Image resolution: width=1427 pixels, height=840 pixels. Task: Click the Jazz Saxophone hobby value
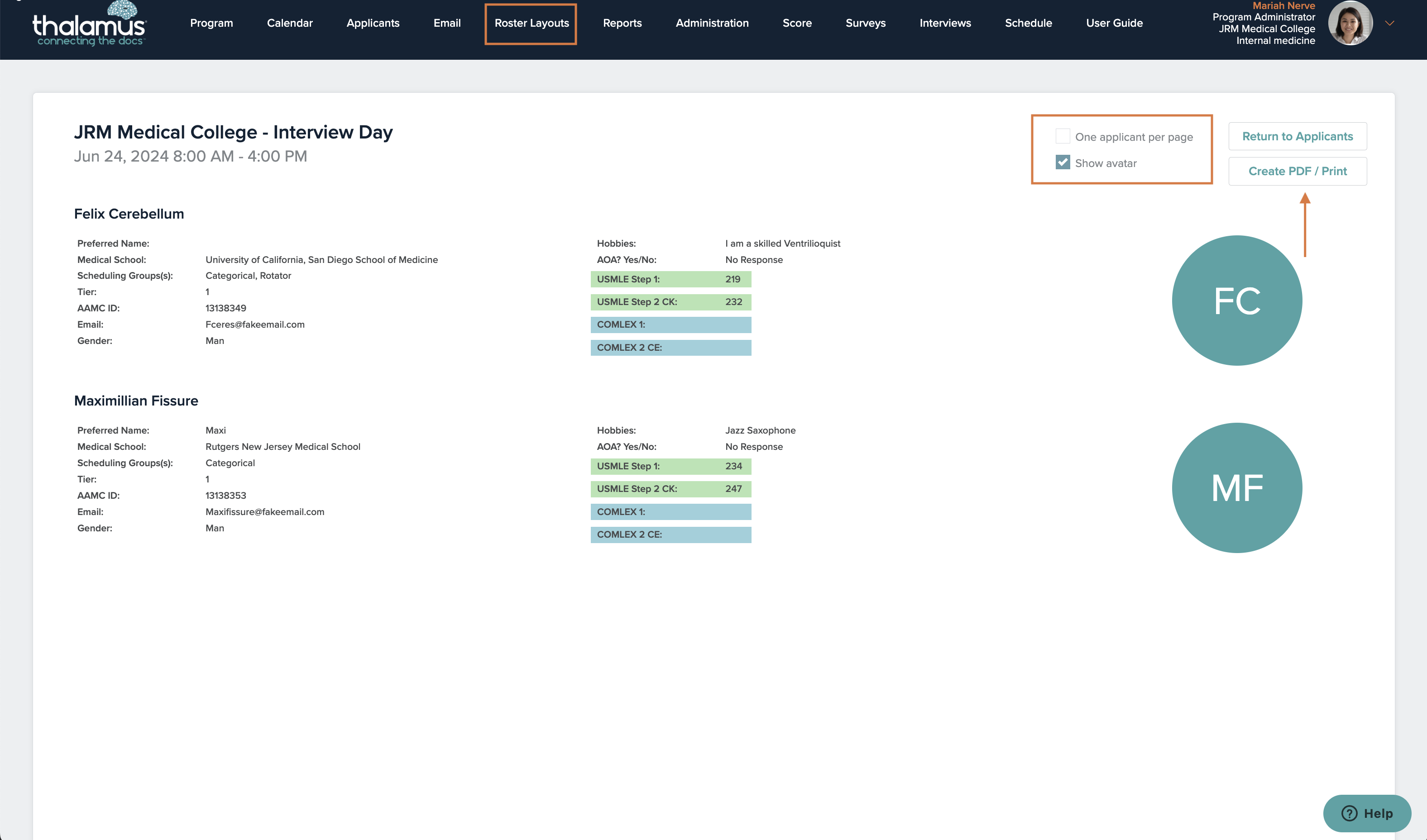coord(761,430)
